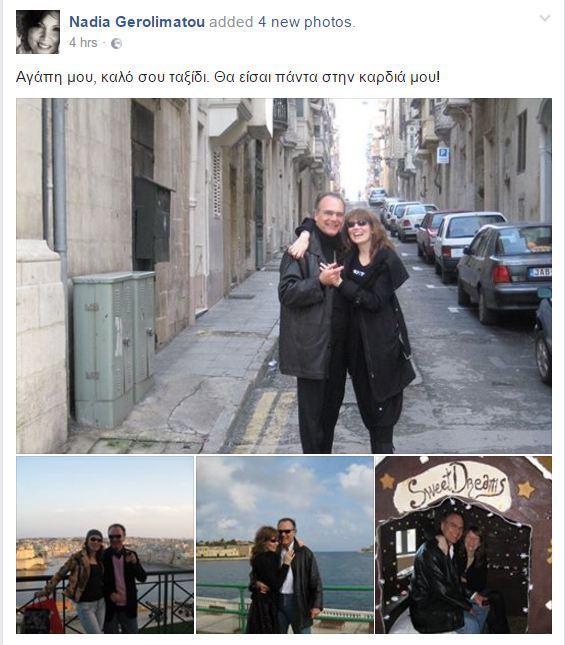Select the Greek post caption text

[x=228, y=77]
